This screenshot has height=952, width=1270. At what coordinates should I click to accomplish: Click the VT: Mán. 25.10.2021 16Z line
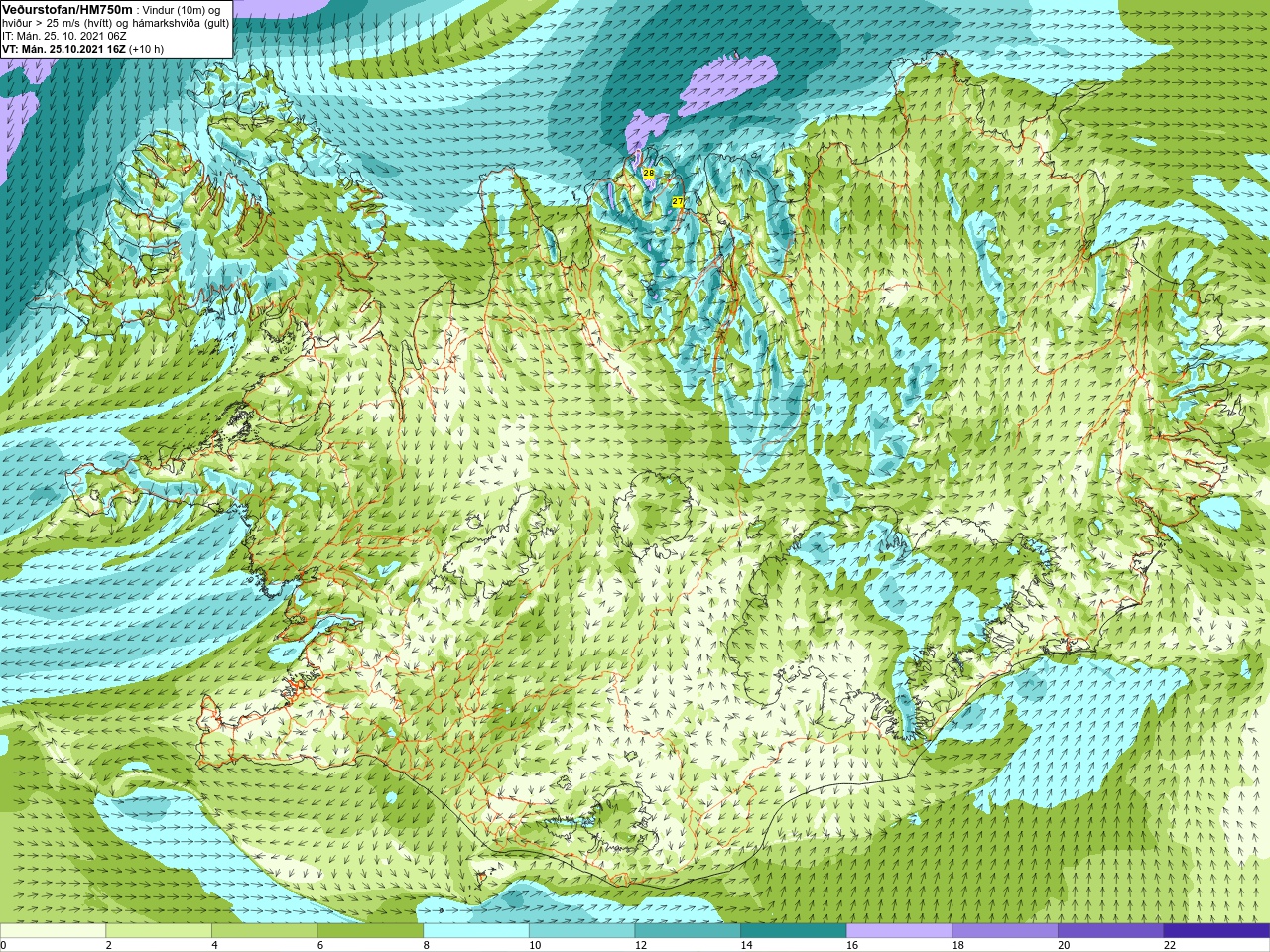[82, 49]
